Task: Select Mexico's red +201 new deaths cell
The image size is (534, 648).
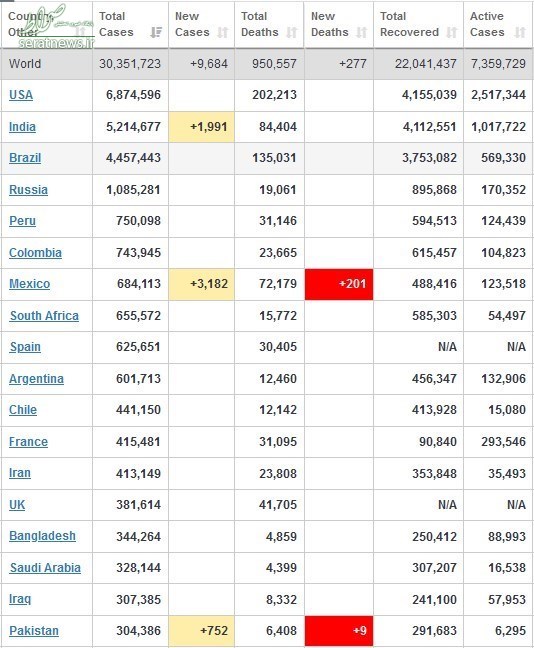Action: click(339, 284)
